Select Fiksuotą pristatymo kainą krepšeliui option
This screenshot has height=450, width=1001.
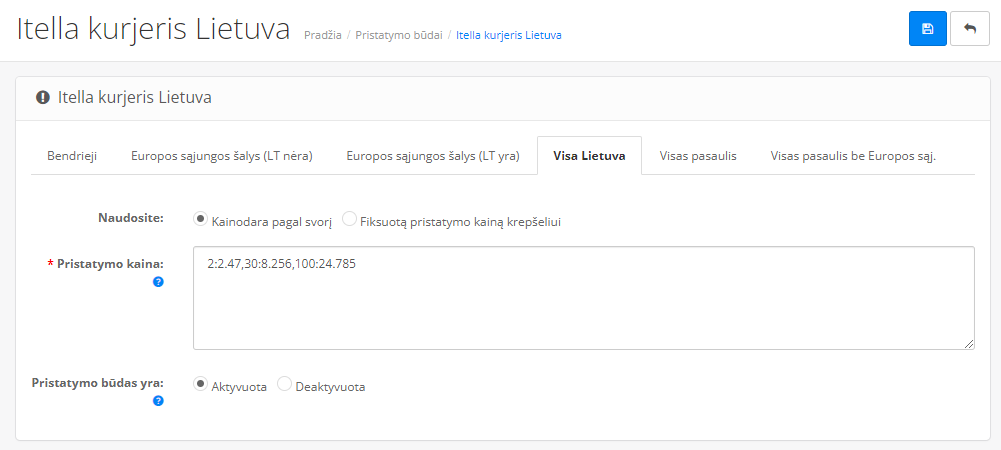(349, 219)
